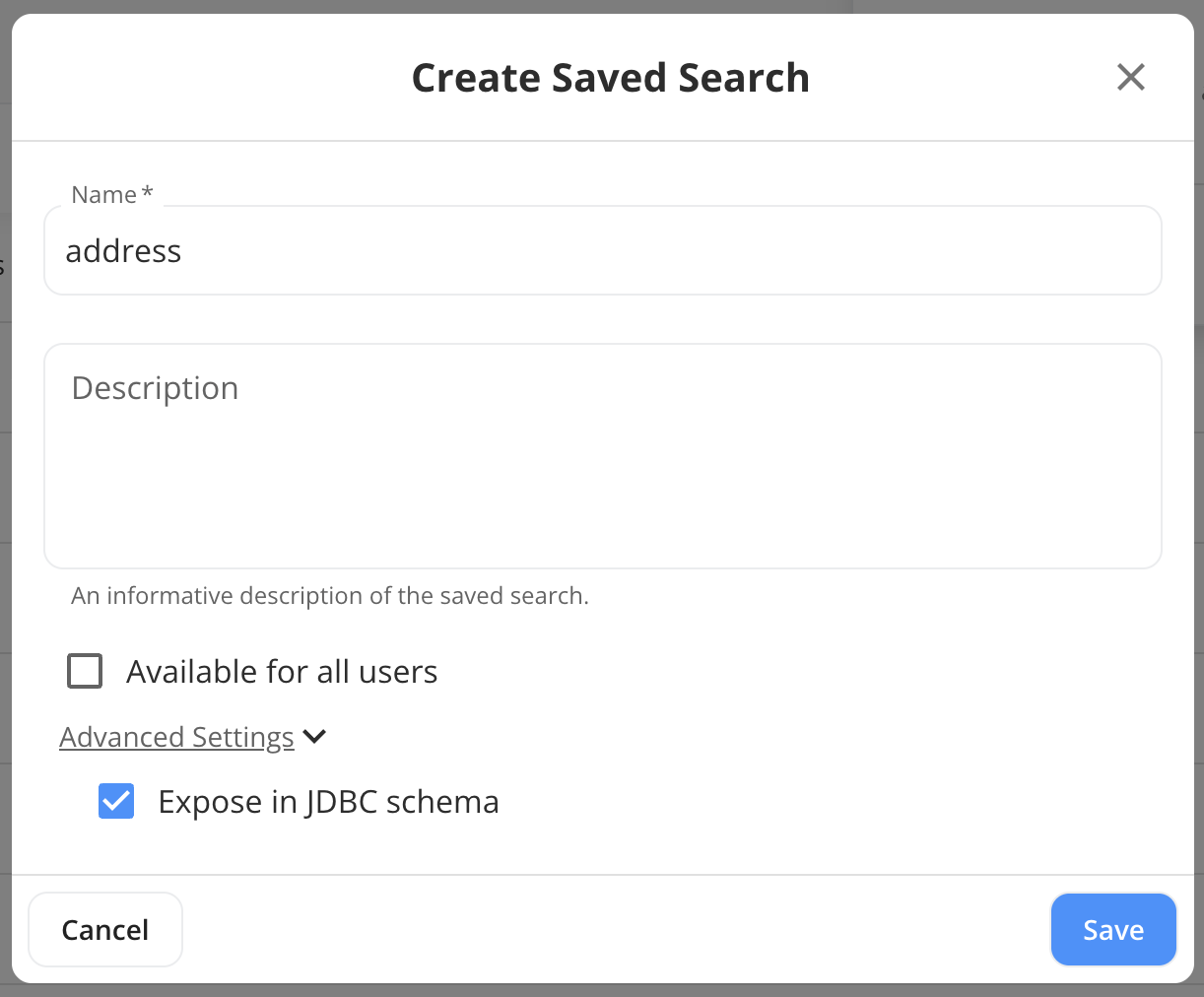Click the required asterisk next to Name
This screenshot has width=1204, height=997.
tap(148, 192)
